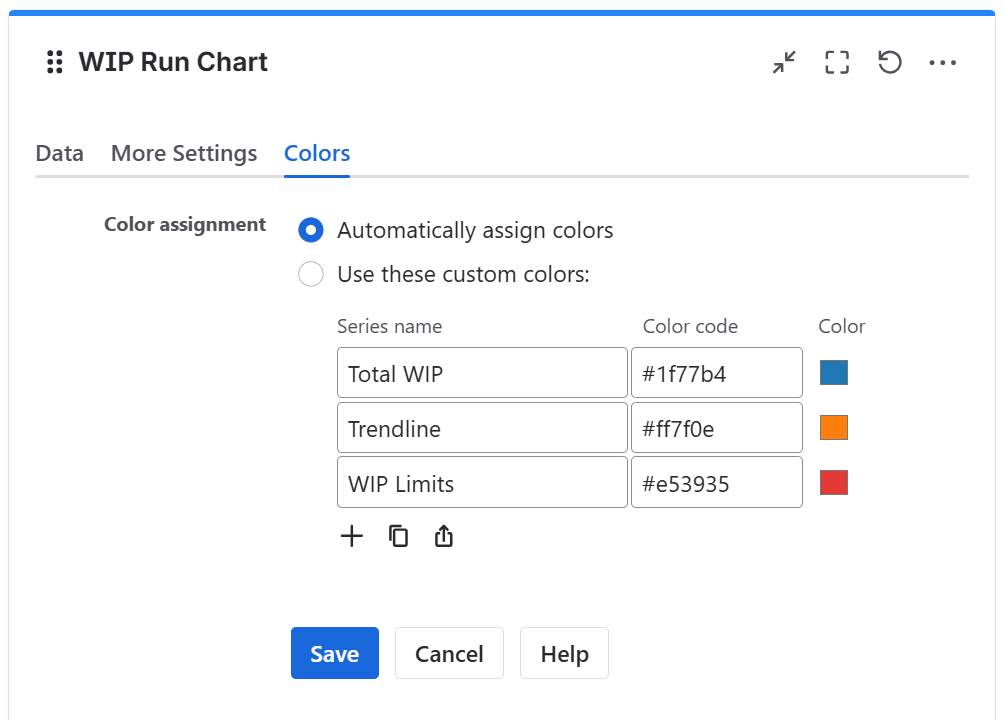Edit the Total WIP color code field
Image resolution: width=1005 pixels, height=720 pixels.
pos(716,372)
